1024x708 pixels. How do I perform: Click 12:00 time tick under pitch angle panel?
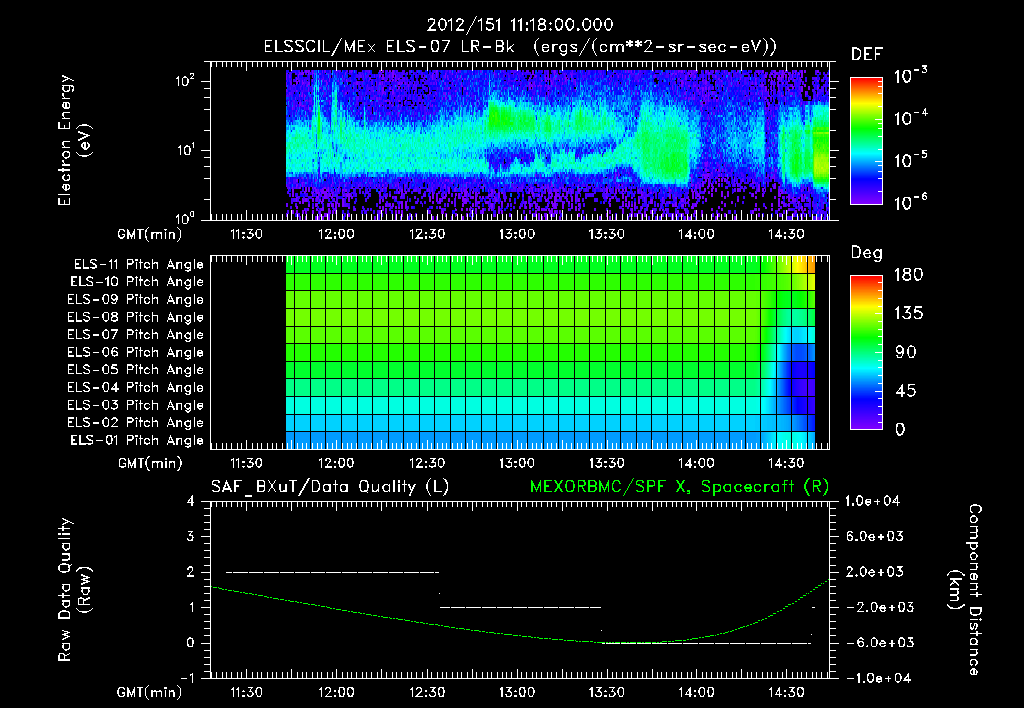(x=336, y=464)
